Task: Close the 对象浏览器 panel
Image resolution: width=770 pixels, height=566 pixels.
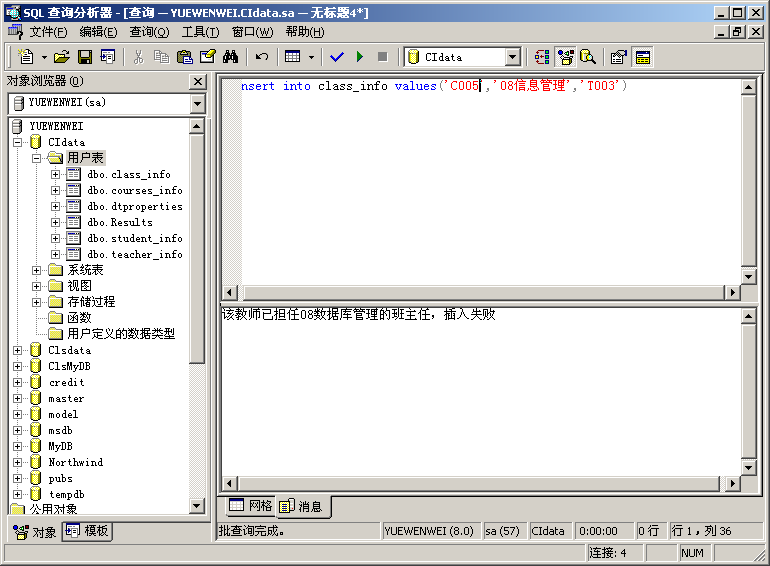Action: coord(197,81)
